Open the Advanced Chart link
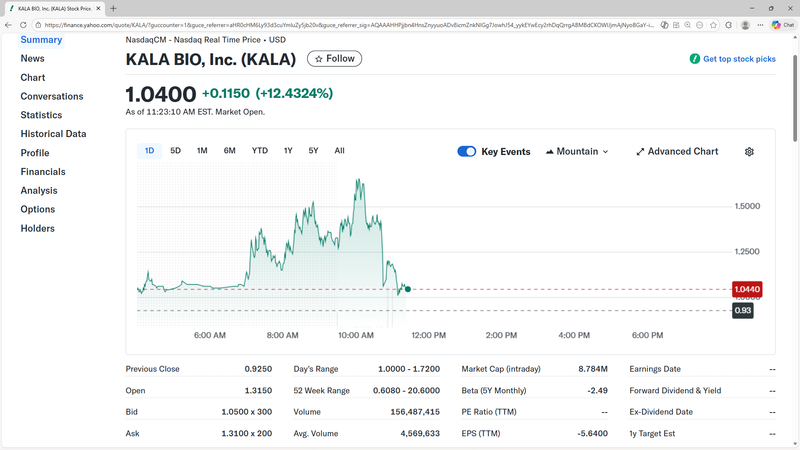Screen dimensions: 800x450 pos(677,152)
